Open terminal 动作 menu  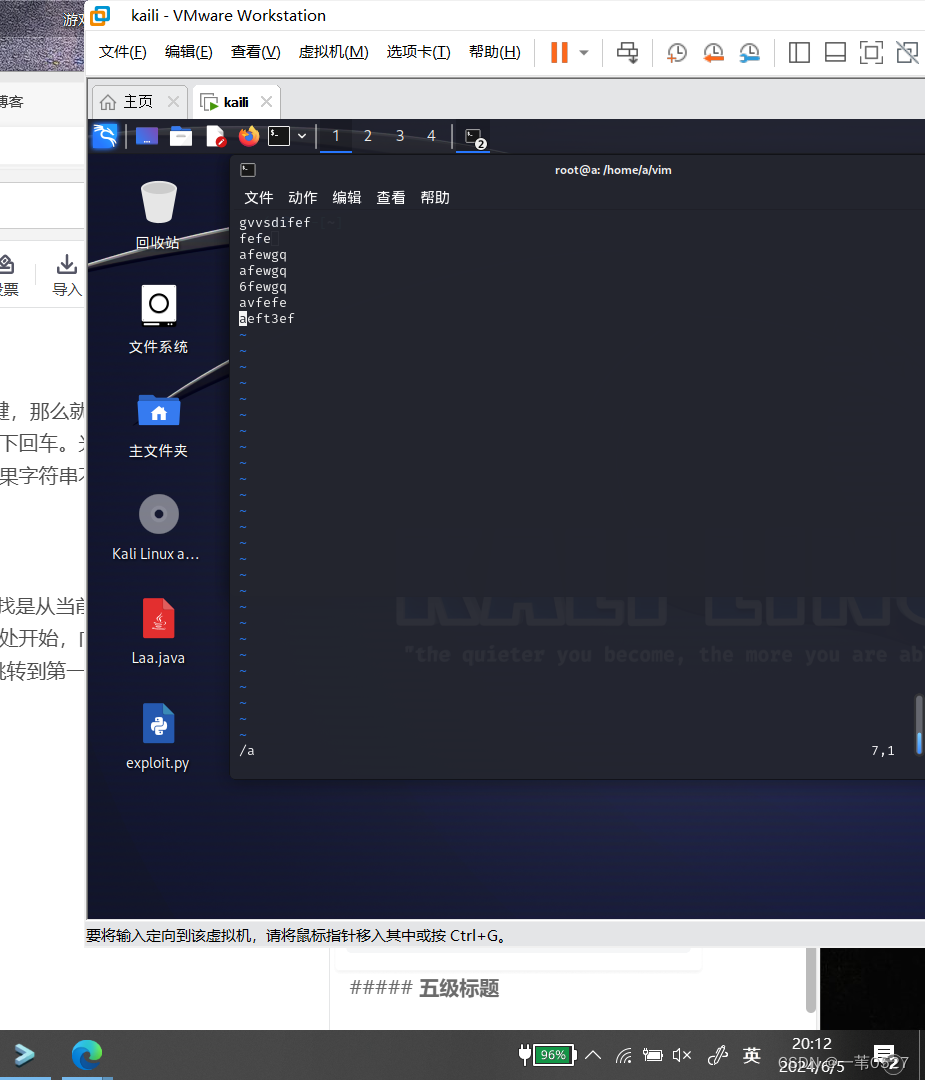(303, 198)
